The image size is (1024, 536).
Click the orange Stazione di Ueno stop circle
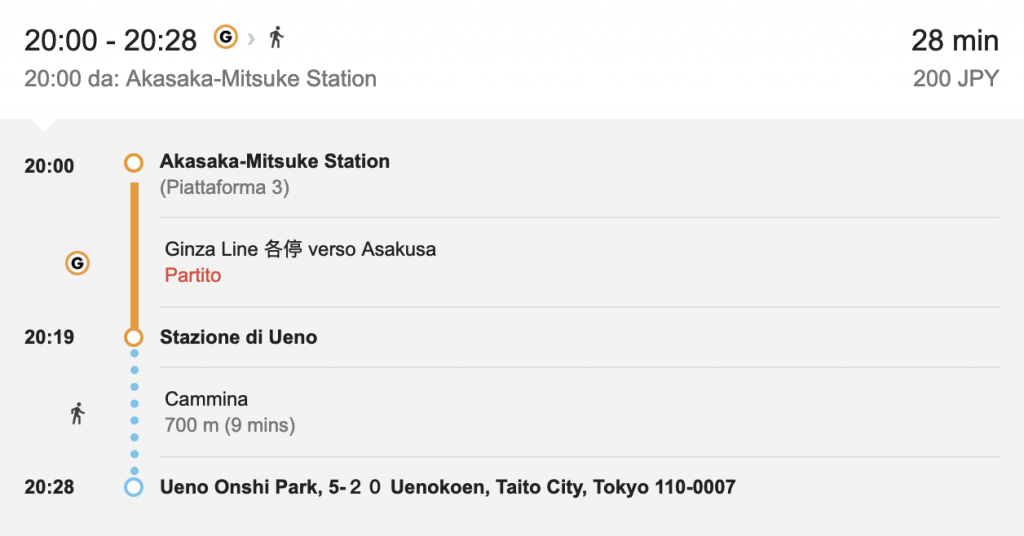click(134, 338)
